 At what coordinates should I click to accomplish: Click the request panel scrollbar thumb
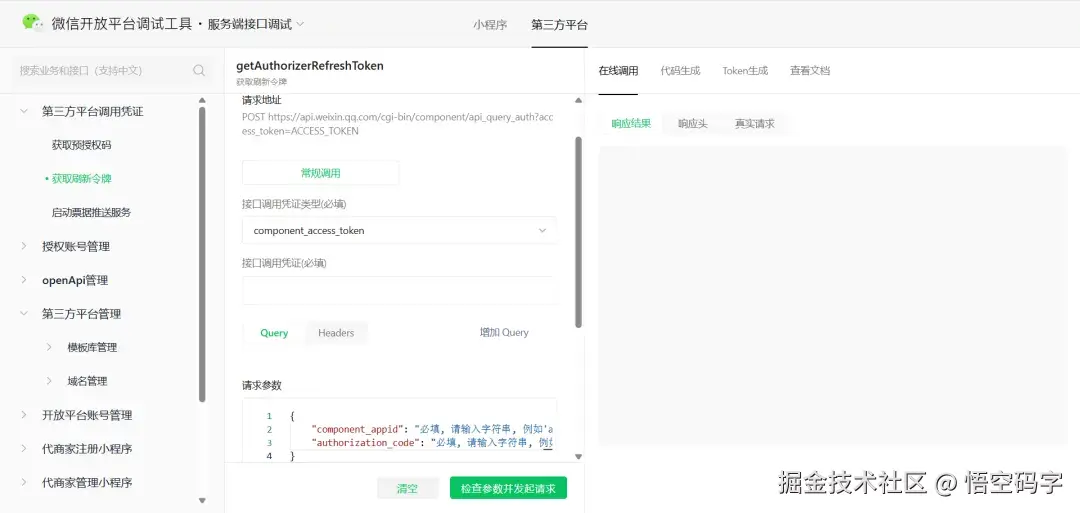[579, 231]
